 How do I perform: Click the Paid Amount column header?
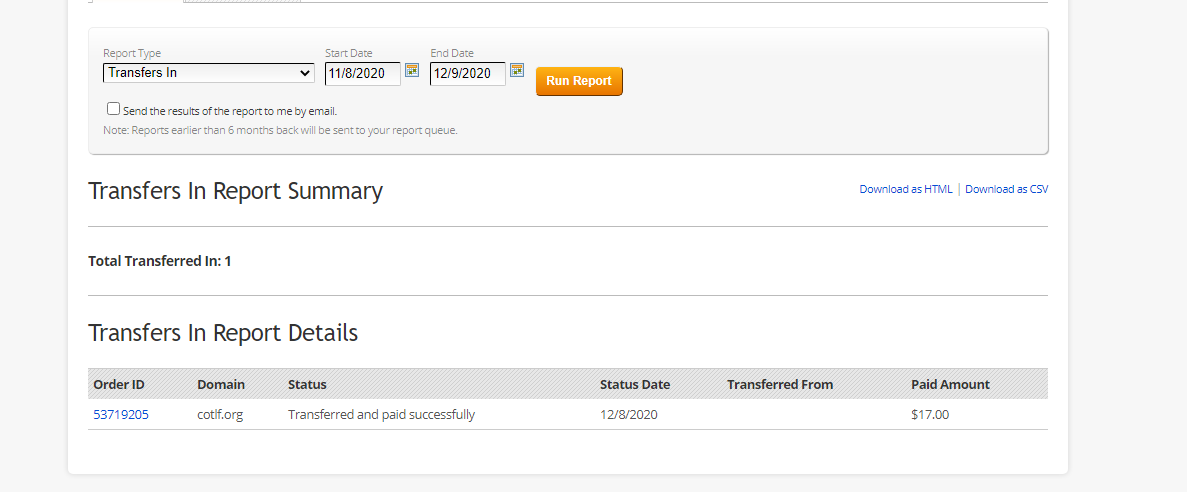tap(950, 385)
